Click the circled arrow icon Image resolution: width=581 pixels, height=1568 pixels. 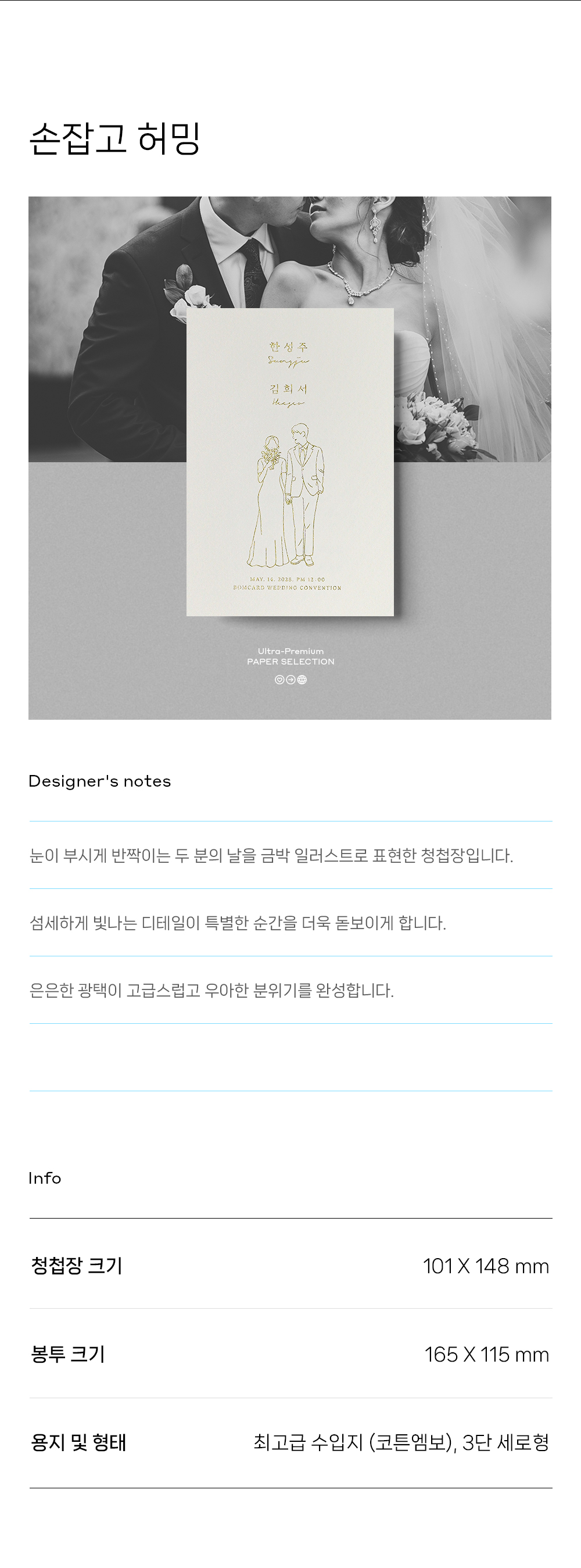pos(291,680)
